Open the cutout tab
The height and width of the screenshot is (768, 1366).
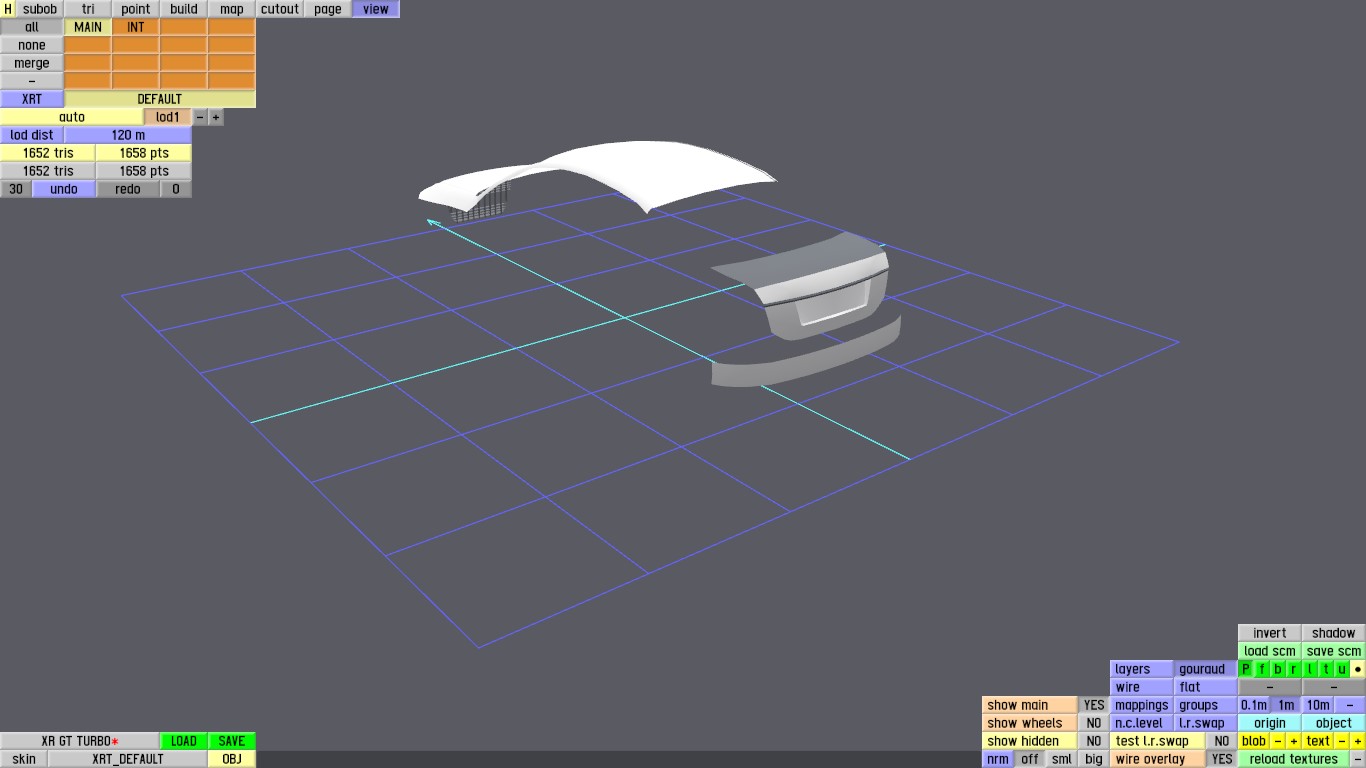[280, 9]
